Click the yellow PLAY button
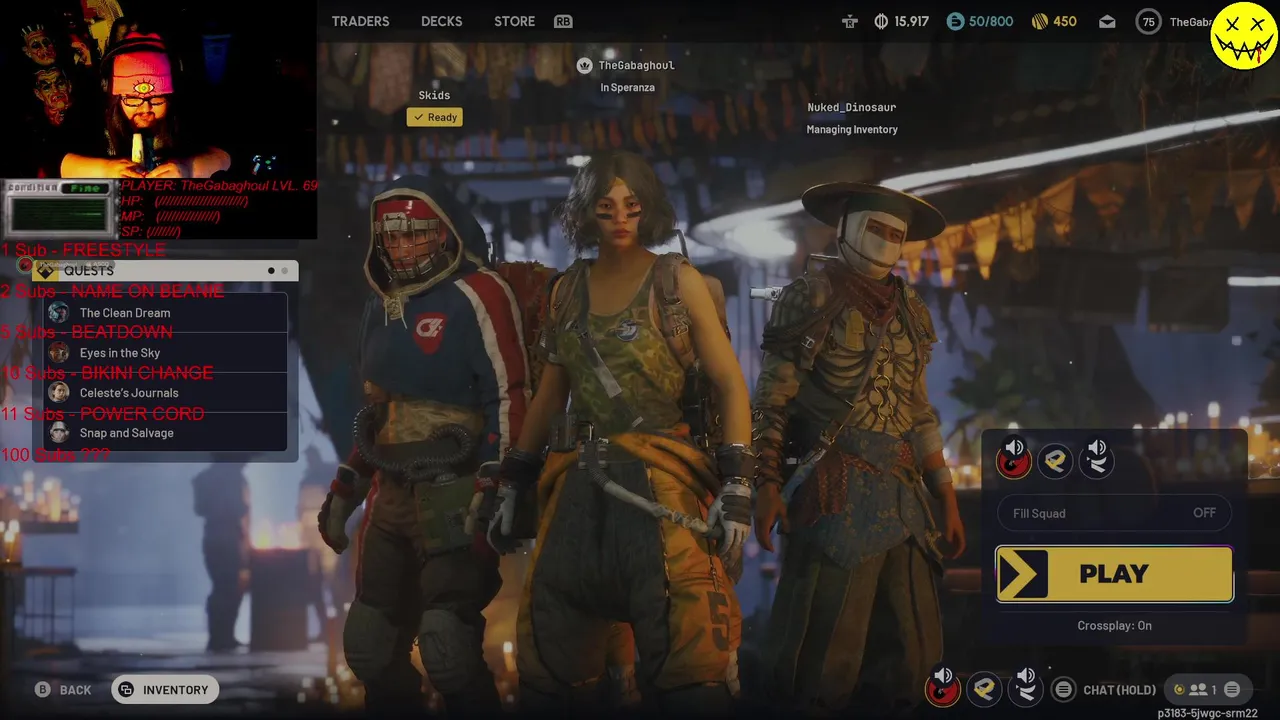The image size is (1280, 720). tap(1114, 574)
